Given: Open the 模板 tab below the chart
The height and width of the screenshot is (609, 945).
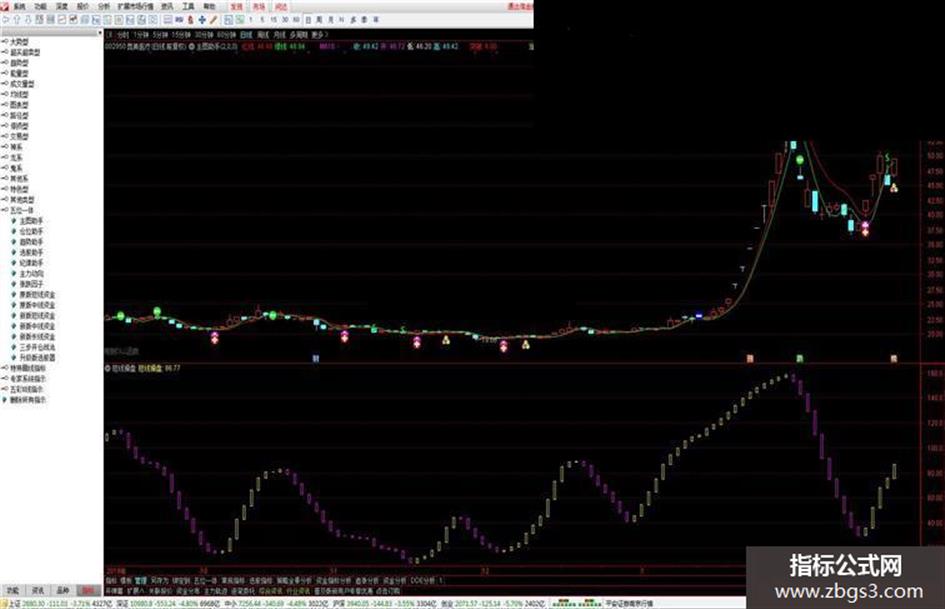Looking at the screenshot, I should (x=126, y=580).
